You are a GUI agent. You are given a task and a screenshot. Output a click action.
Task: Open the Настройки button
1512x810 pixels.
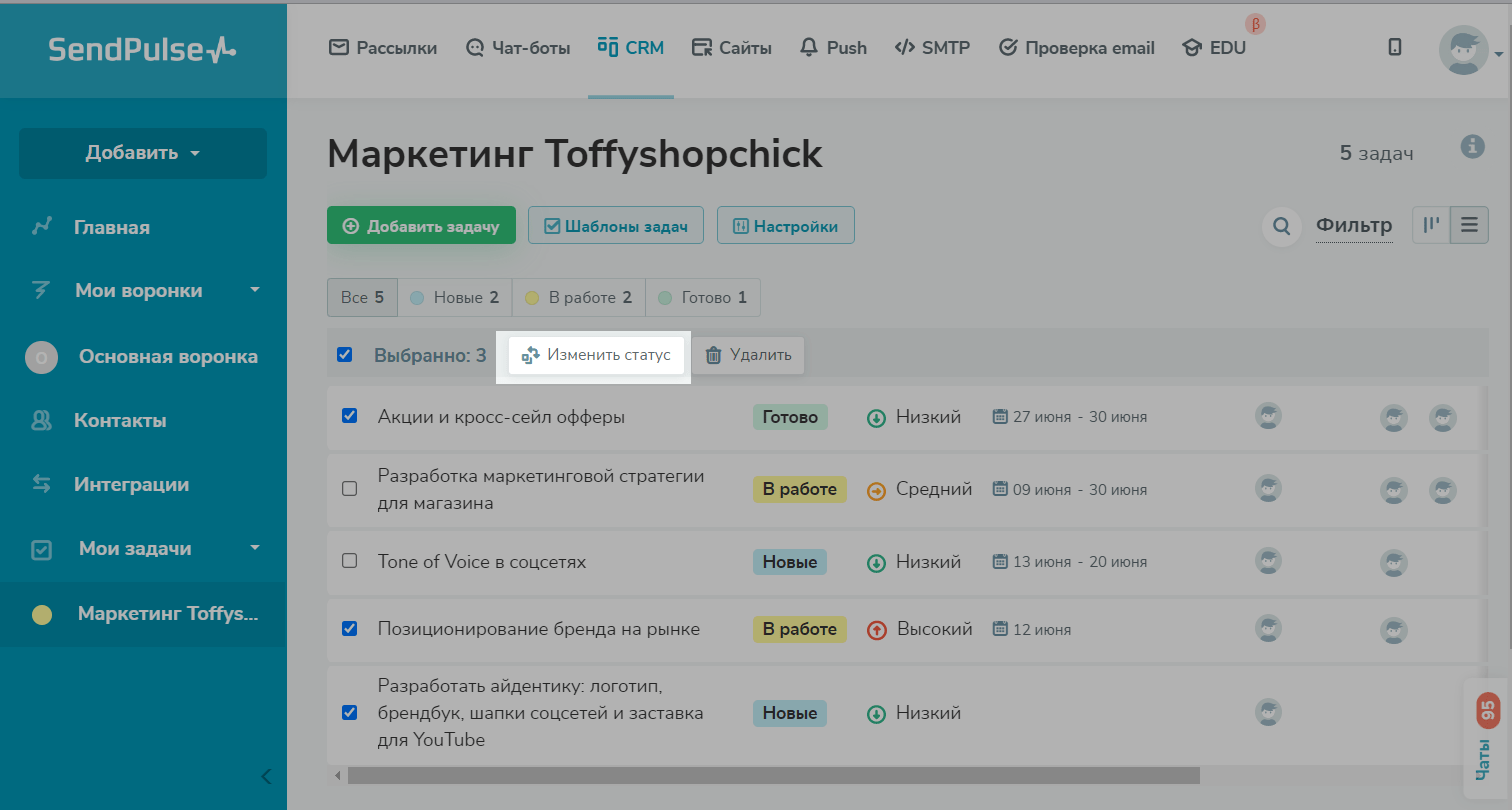786,226
